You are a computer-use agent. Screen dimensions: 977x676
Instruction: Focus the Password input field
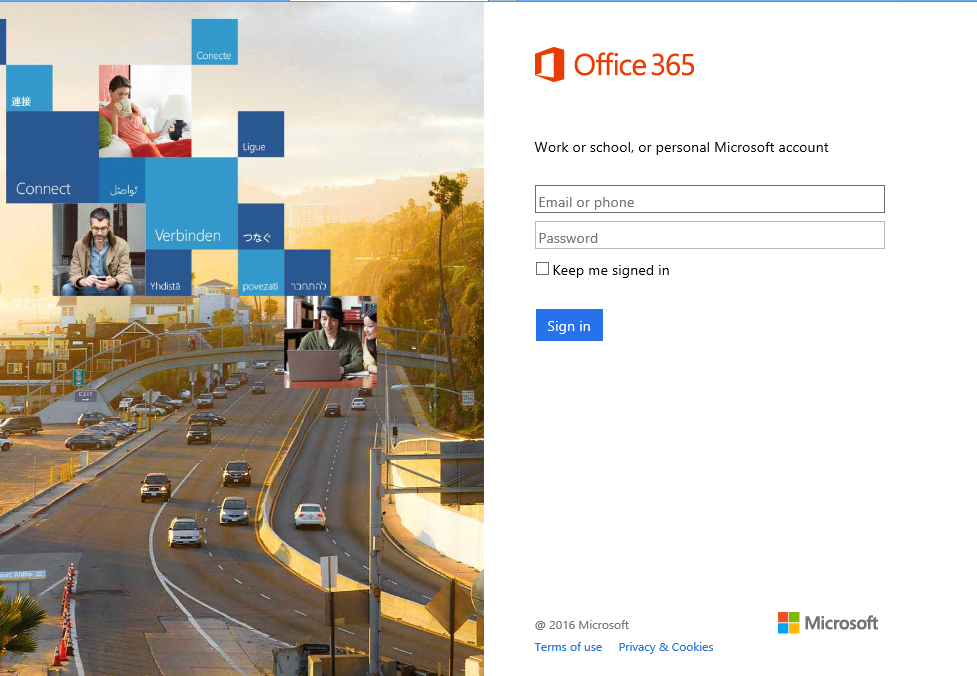(710, 236)
